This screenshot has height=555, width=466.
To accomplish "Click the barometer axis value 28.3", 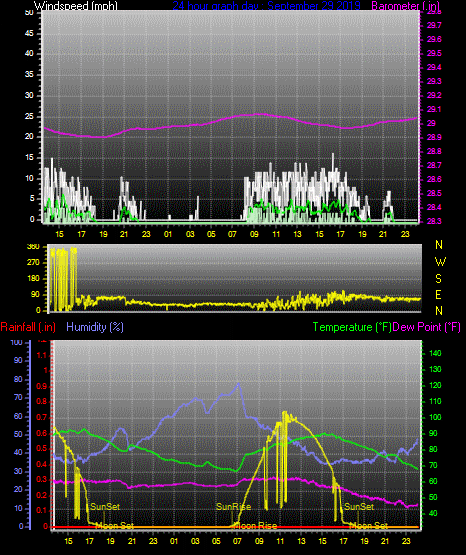I will point(434,221).
